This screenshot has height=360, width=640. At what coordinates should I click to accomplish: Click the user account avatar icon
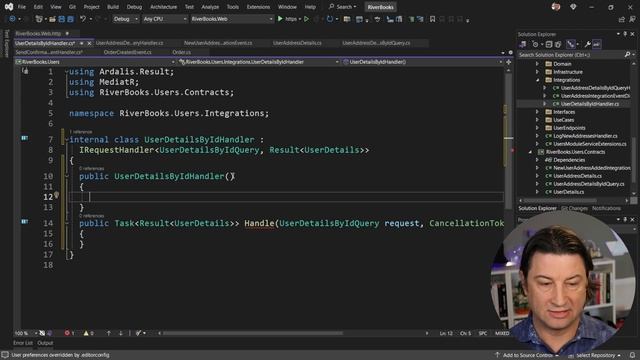[x=556, y=7]
